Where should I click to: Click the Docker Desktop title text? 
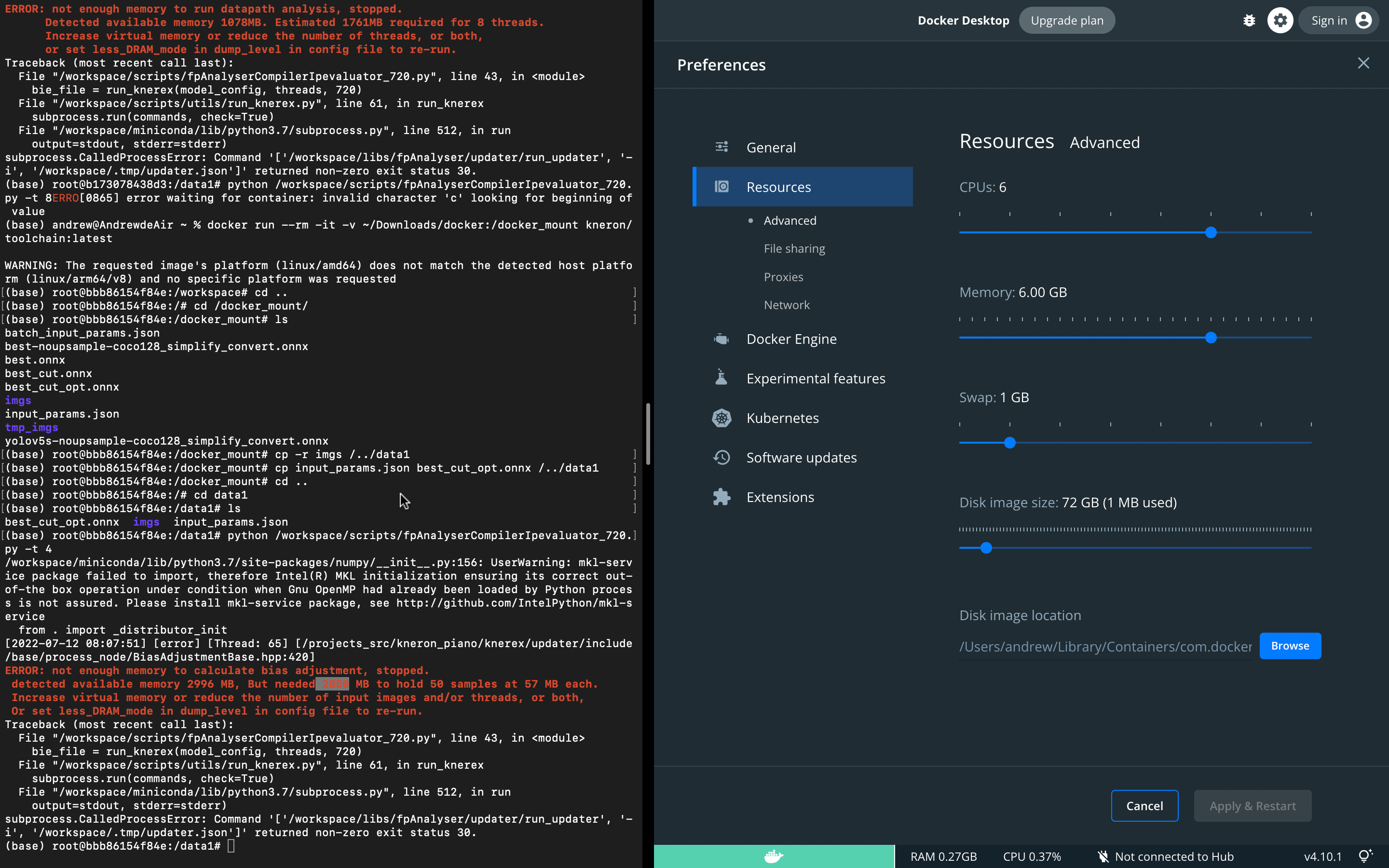pyautogui.click(x=963, y=21)
